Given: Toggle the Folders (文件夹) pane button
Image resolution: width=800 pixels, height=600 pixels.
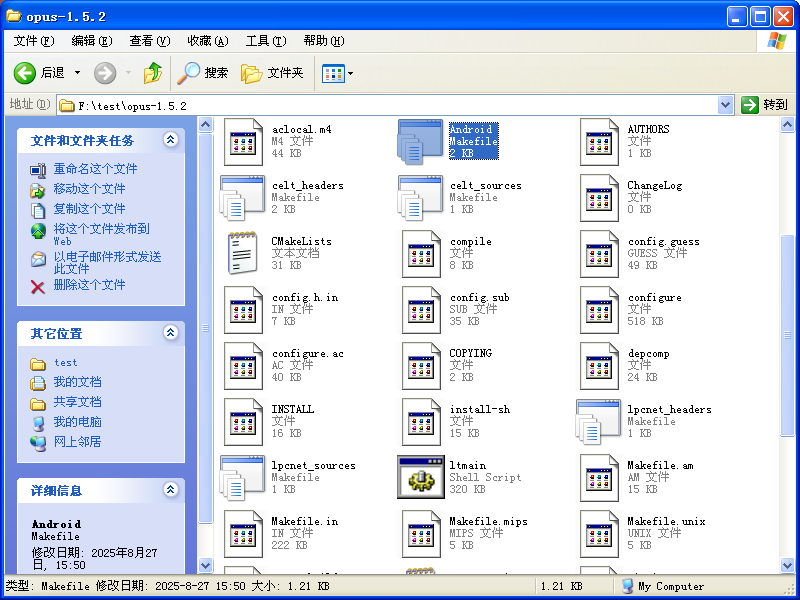Looking at the screenshot, I should [272, 73].
